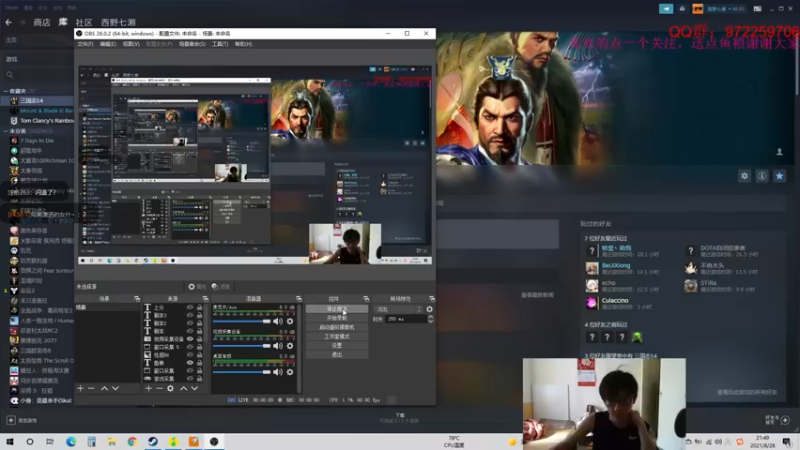Screen dimensions: 800x450
Task: Open OBS 设置 from the controls panel
Action: (337, 345)
